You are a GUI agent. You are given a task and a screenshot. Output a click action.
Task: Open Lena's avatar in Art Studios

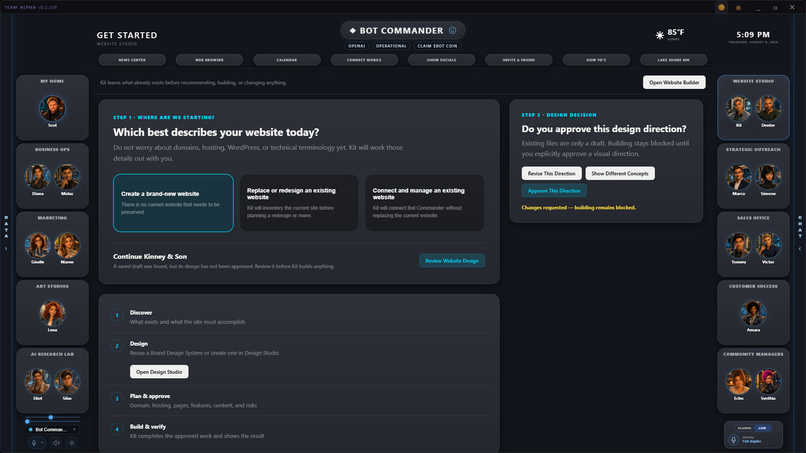[x=52, y=313]
